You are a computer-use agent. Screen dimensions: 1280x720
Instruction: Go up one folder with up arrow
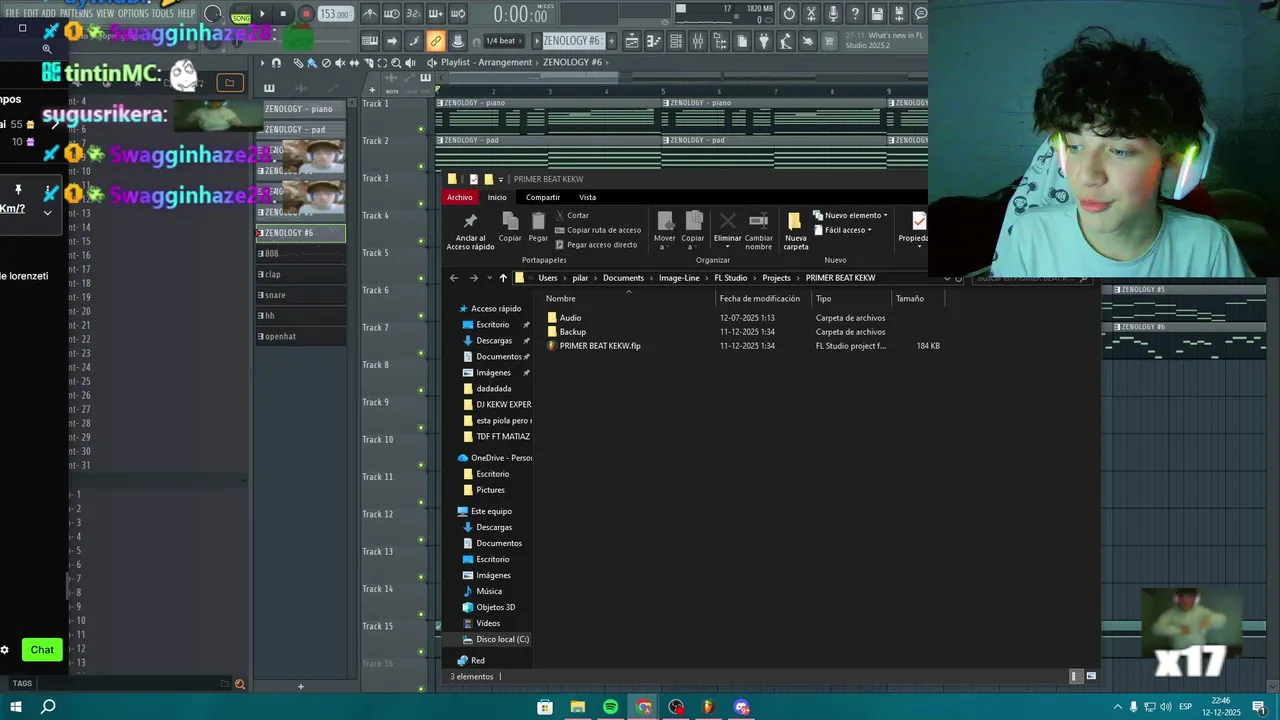click(503, 278)
